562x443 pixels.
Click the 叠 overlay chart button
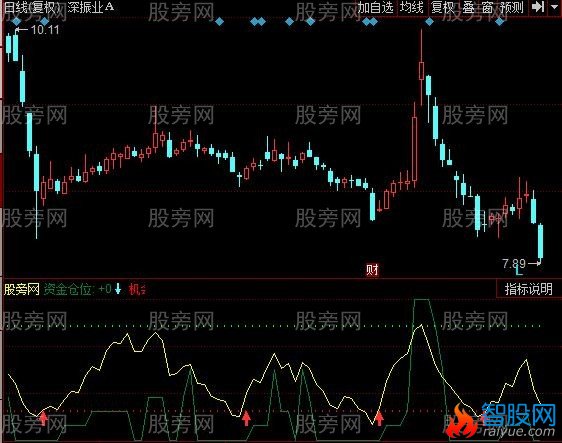pos(468,8)
